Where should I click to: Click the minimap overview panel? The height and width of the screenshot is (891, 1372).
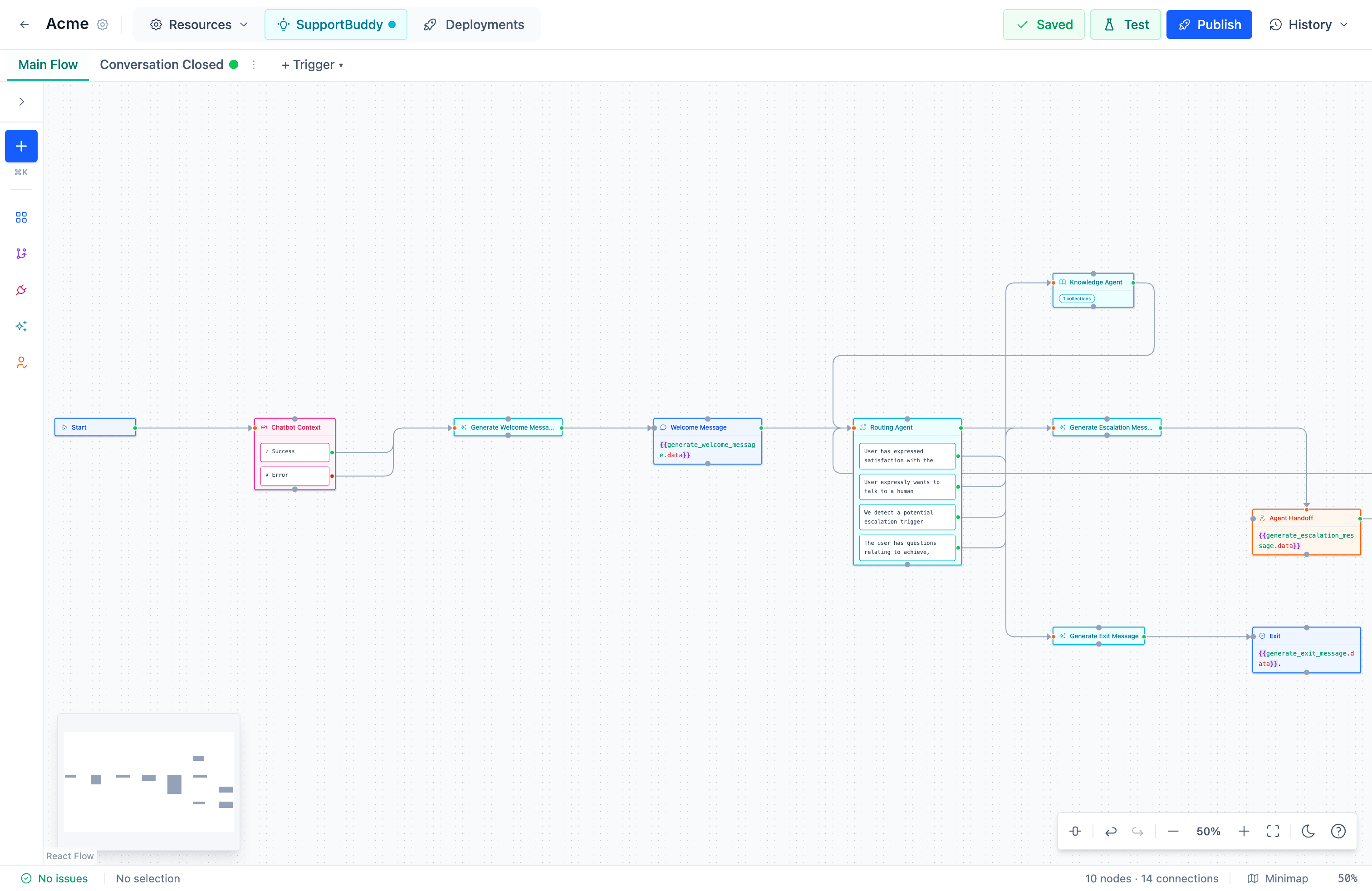coord(149,782)
